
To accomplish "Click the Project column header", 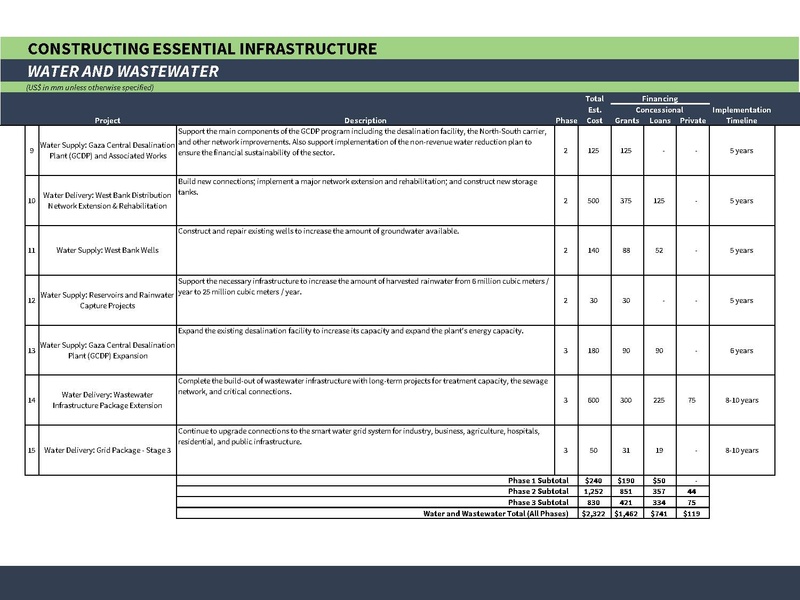I will coord(108,121).
